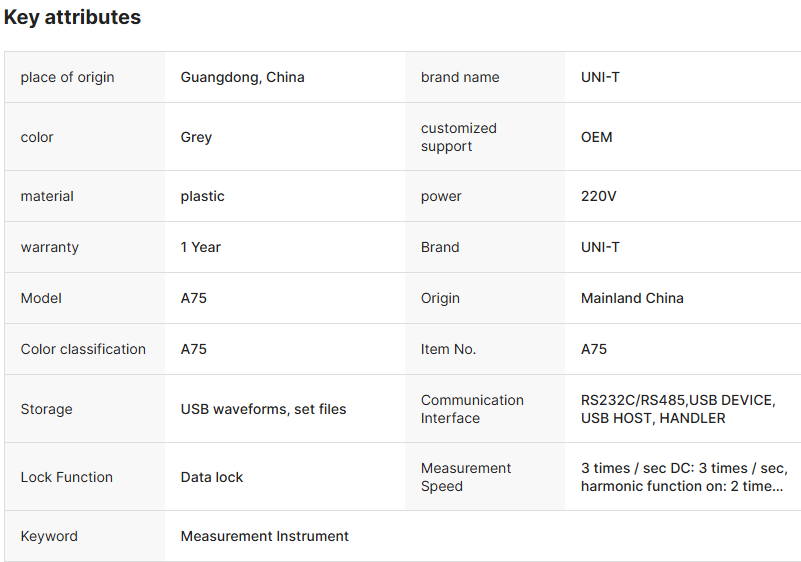Click the Mainland China origin value

click(632, 298)
